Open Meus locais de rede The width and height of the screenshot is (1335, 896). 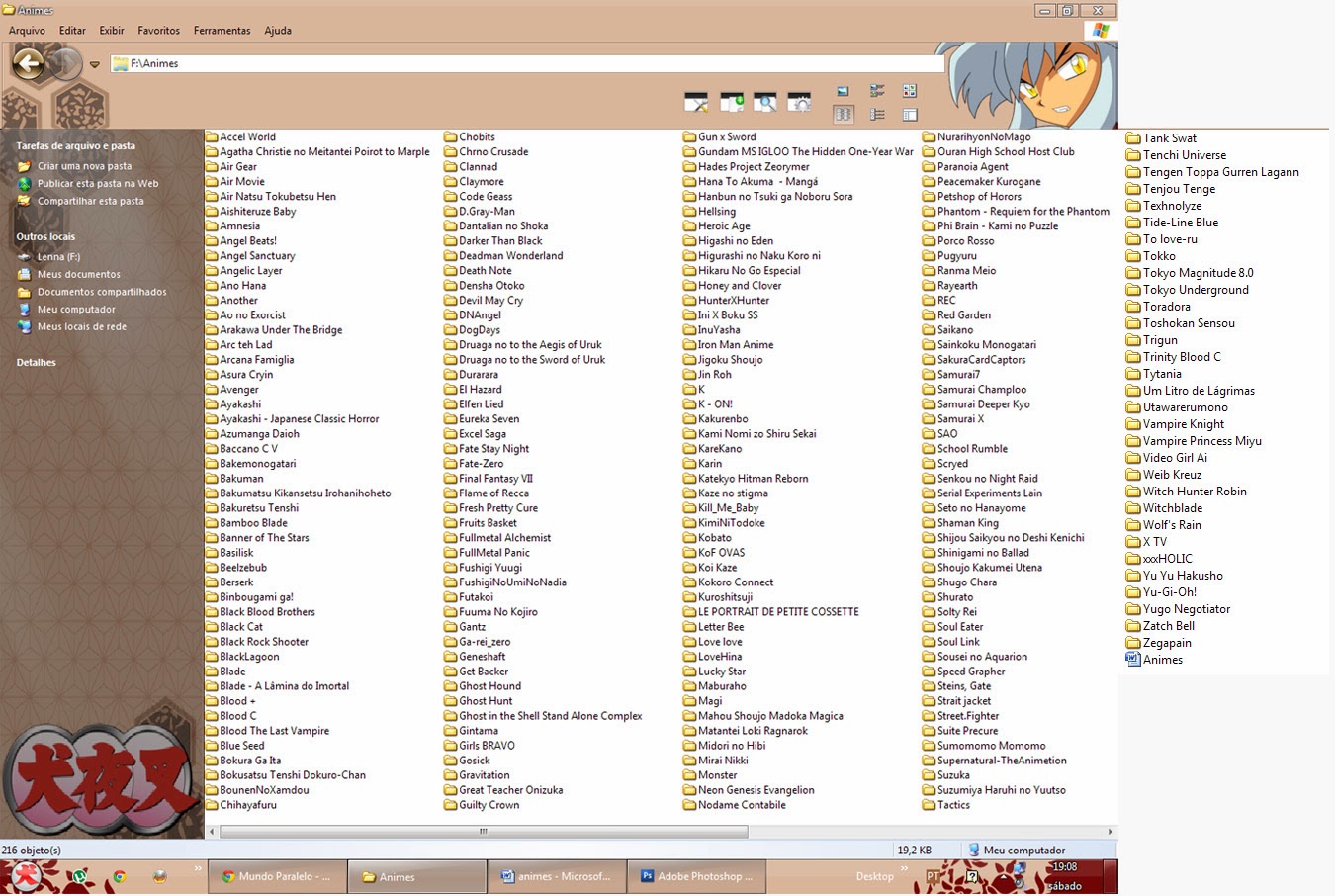pyautogui.click(x=82, y=326)
